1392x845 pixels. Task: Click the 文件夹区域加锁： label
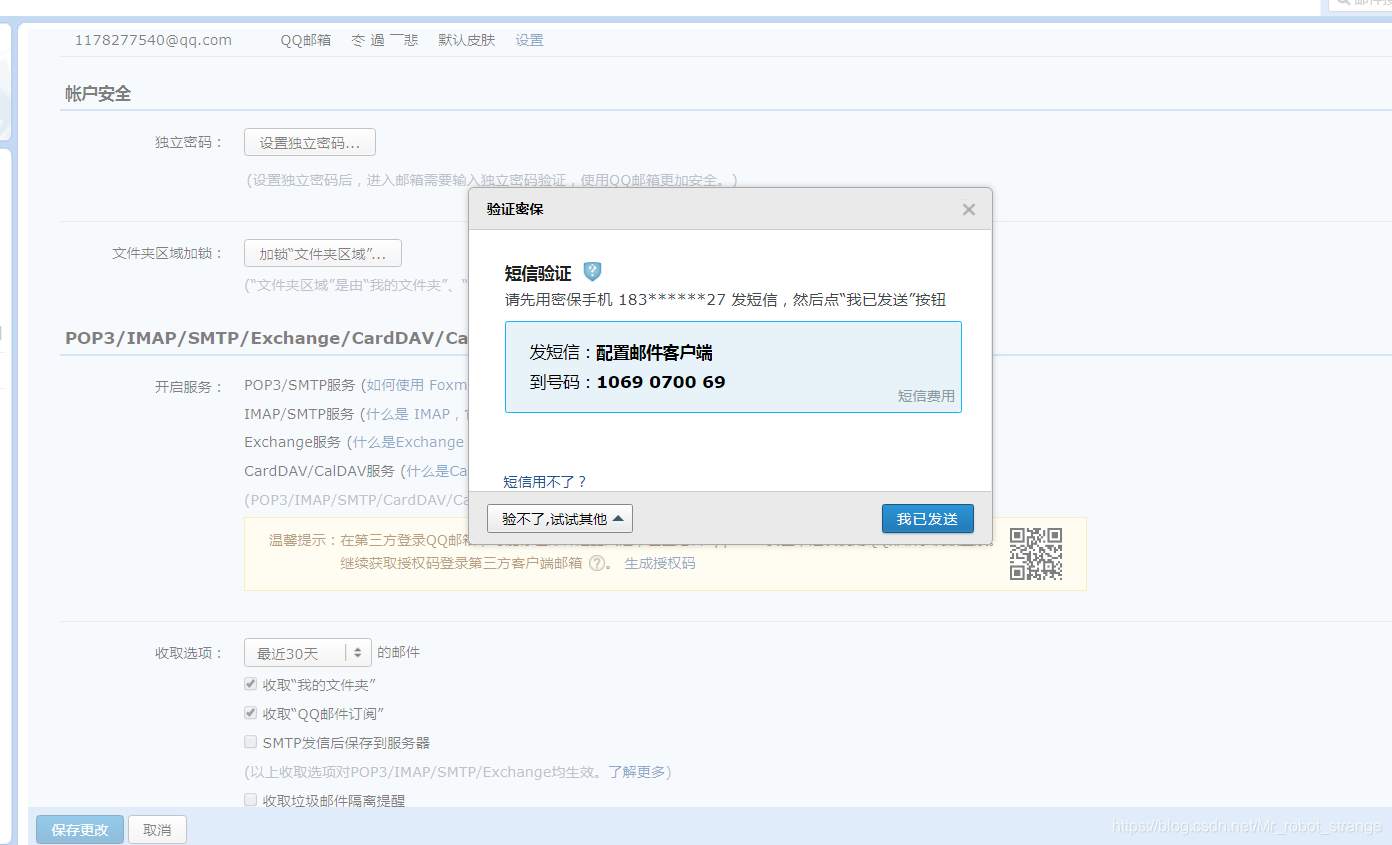pos(168,254)
